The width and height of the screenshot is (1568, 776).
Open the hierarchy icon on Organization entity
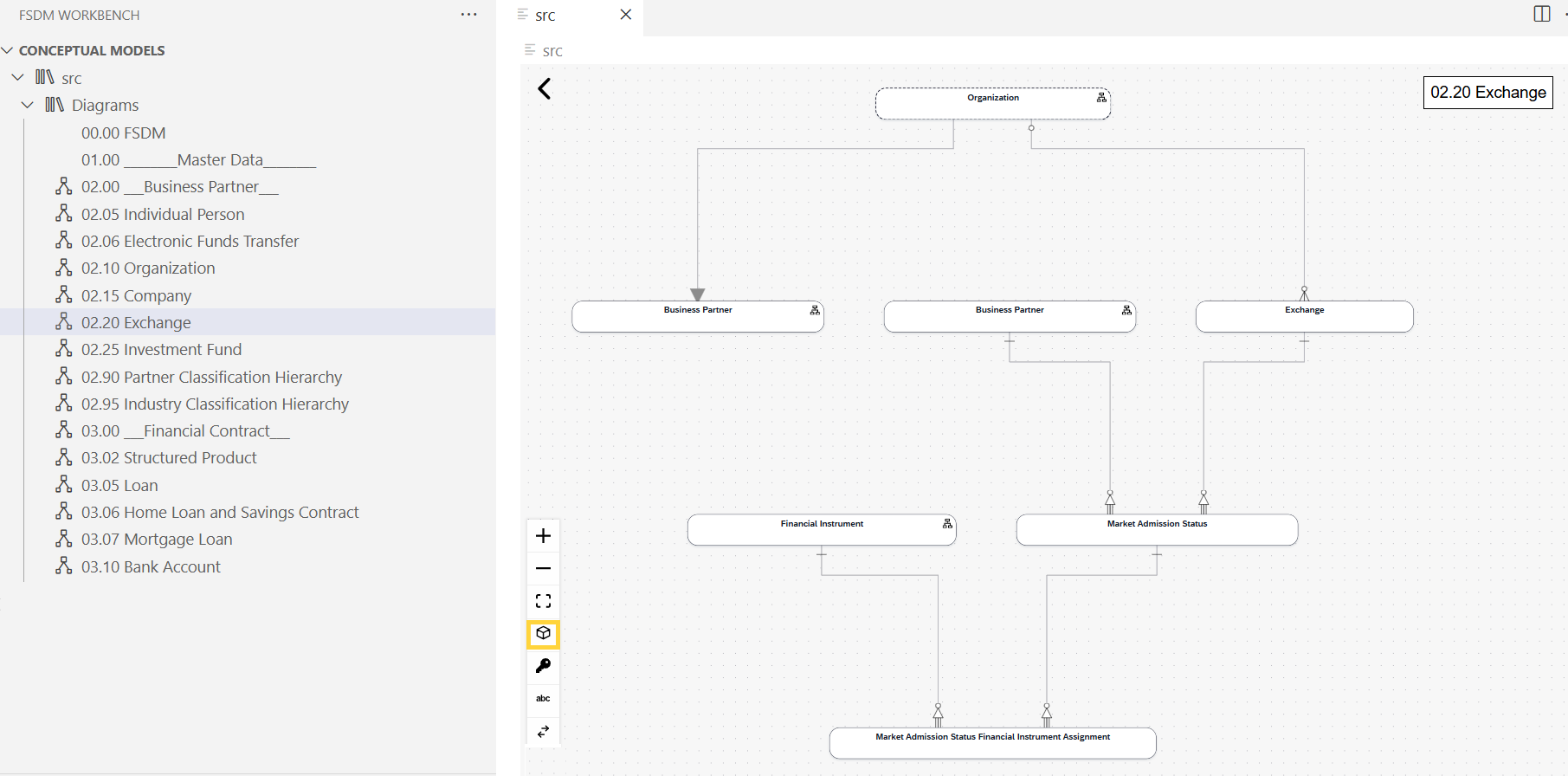(x=1101, y=98)
